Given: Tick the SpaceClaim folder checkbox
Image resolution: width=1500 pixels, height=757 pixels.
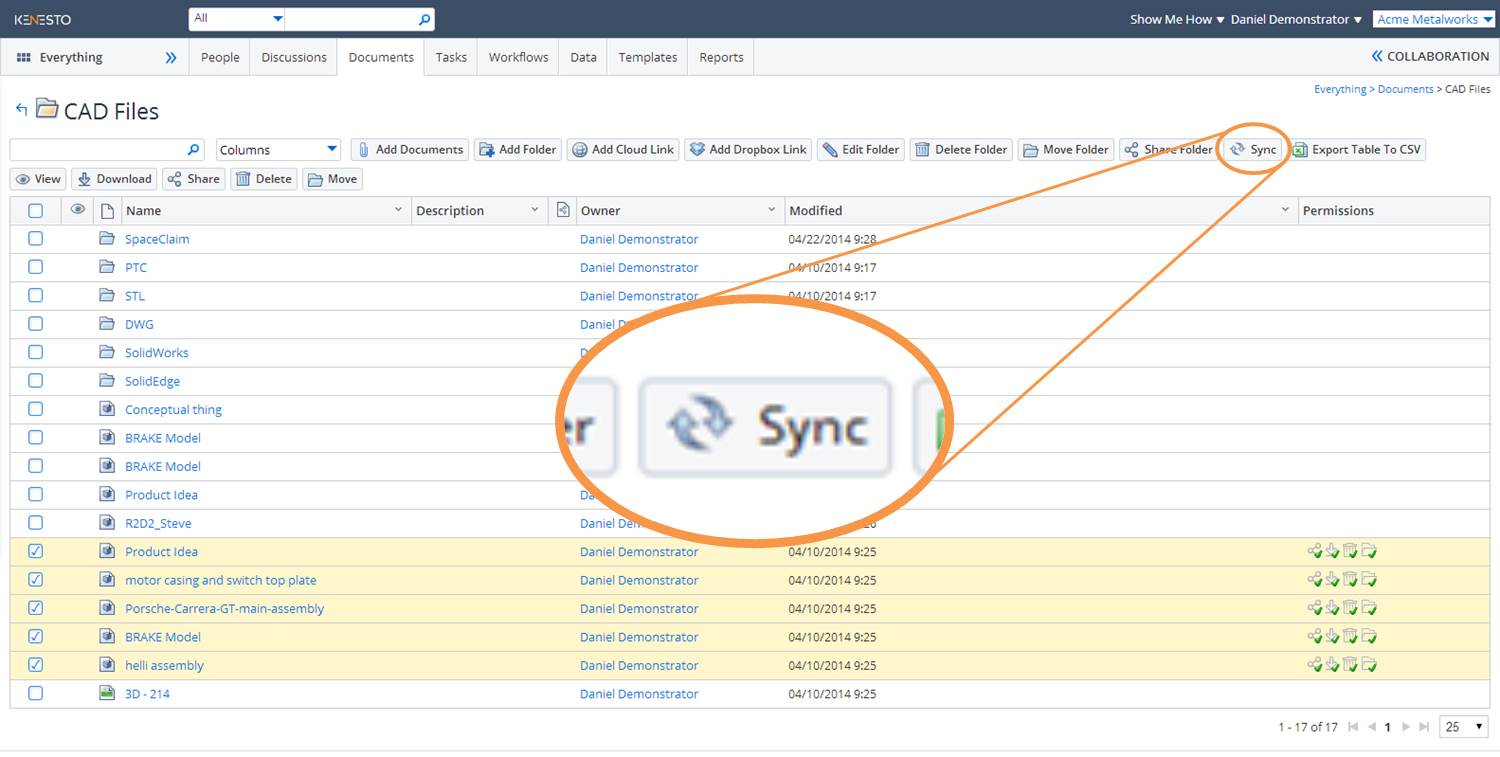Looking at the screenshot, I should coord(36,239).
